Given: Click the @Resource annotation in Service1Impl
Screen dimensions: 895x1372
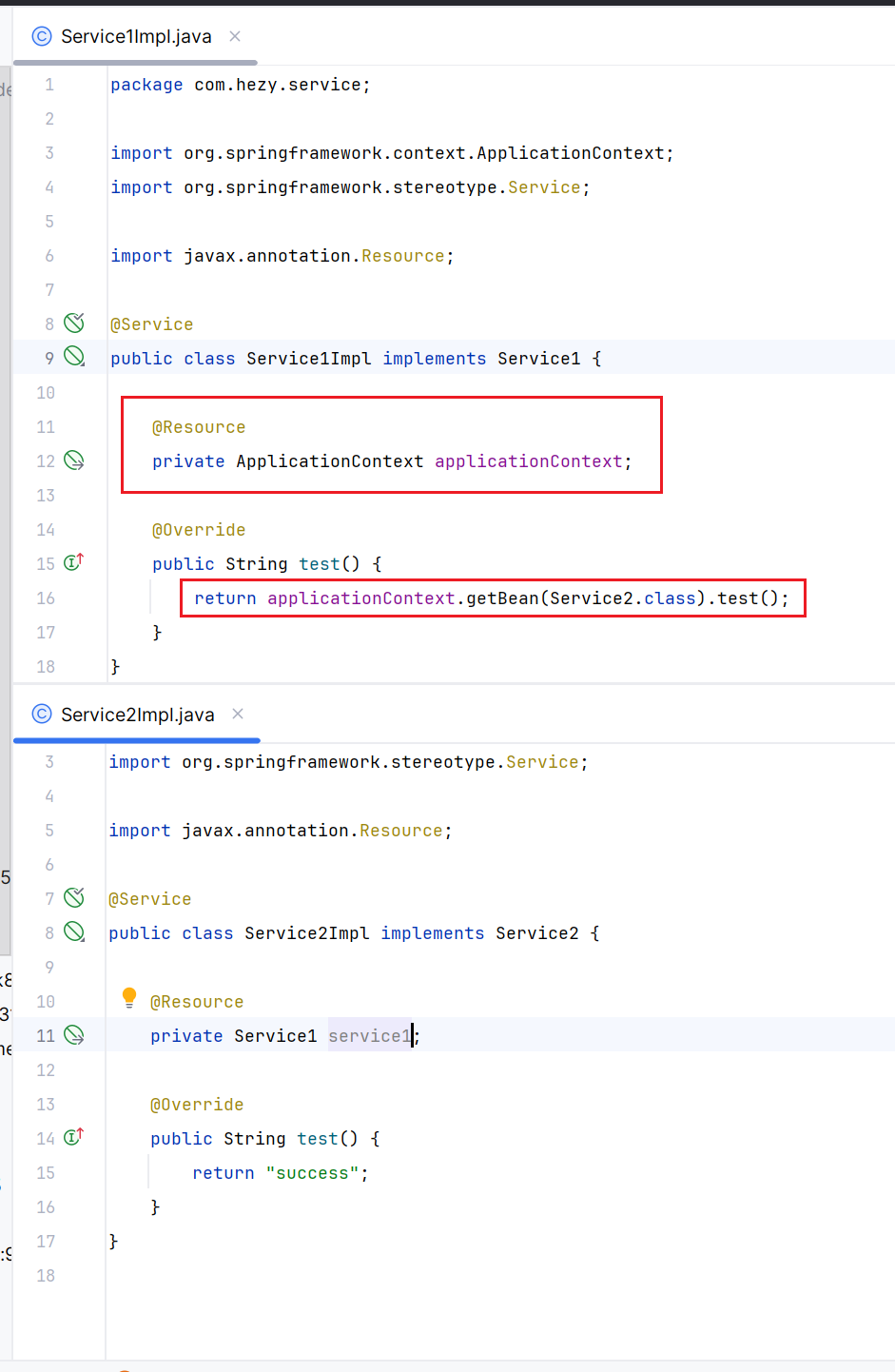Looking at the screenshot, I should click(x=199, y=427).
